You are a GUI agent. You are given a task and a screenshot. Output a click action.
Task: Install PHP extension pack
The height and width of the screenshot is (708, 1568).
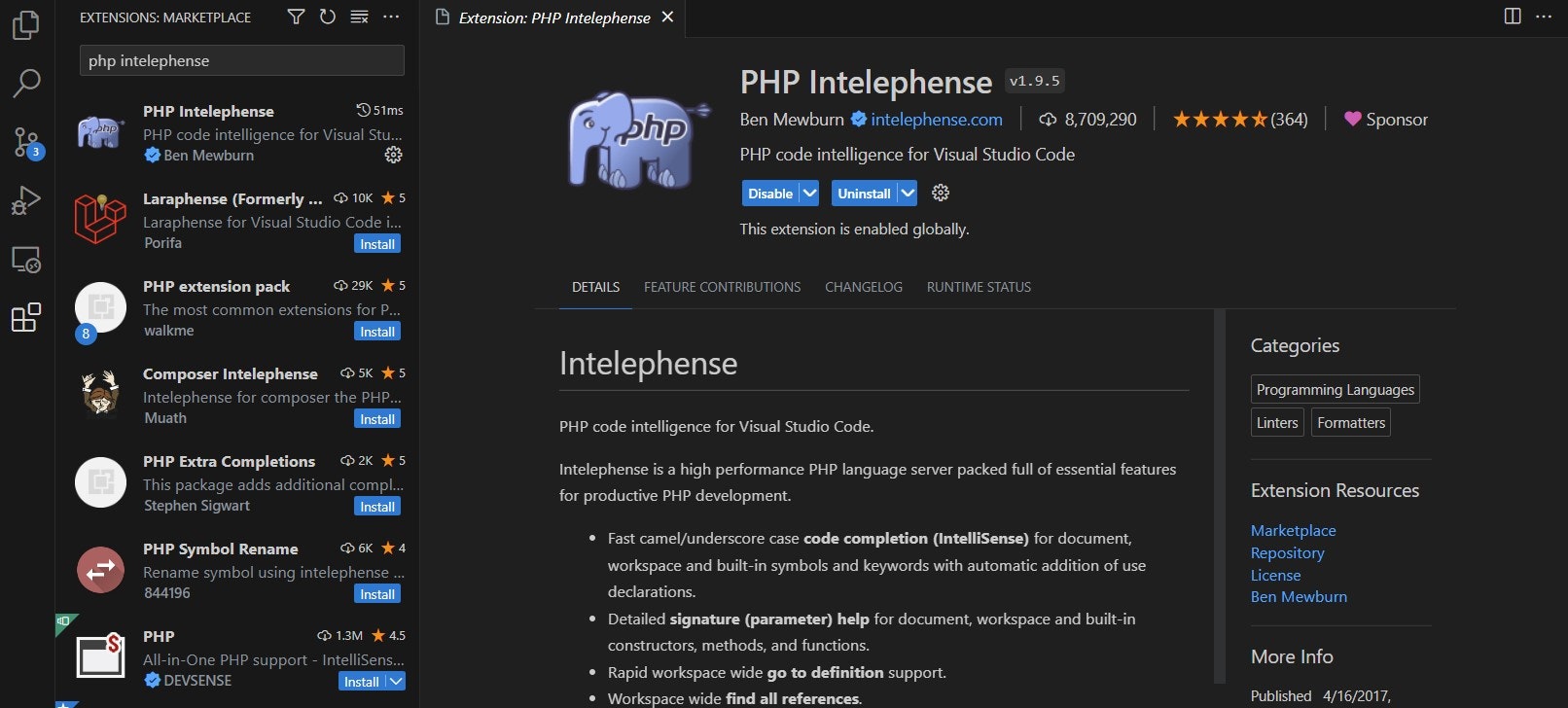(x=377, y=332)
